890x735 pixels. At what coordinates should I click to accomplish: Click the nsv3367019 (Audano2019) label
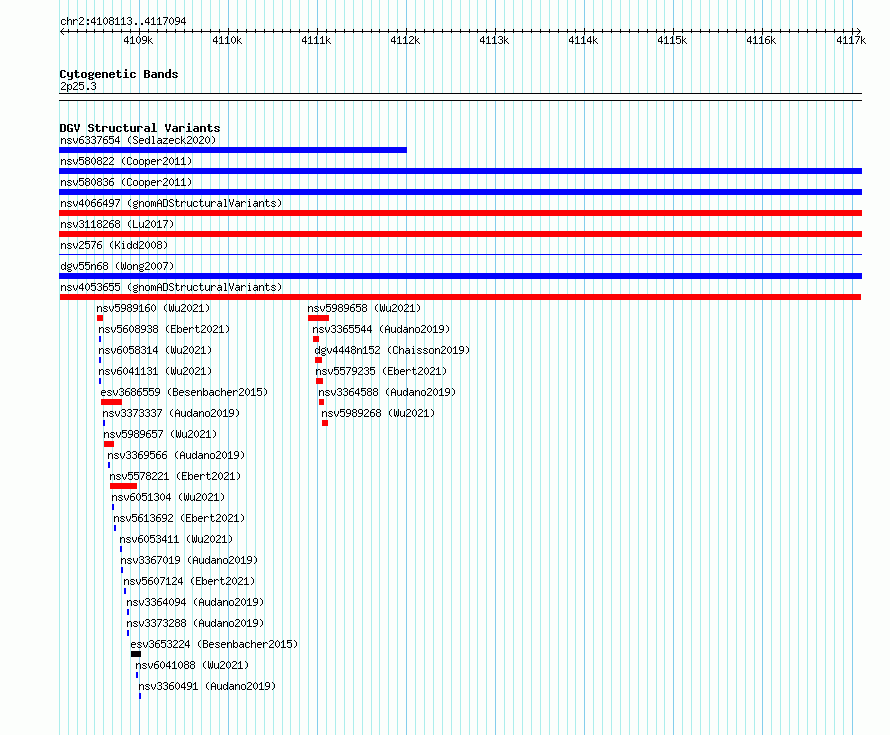(x=189, y=560)
